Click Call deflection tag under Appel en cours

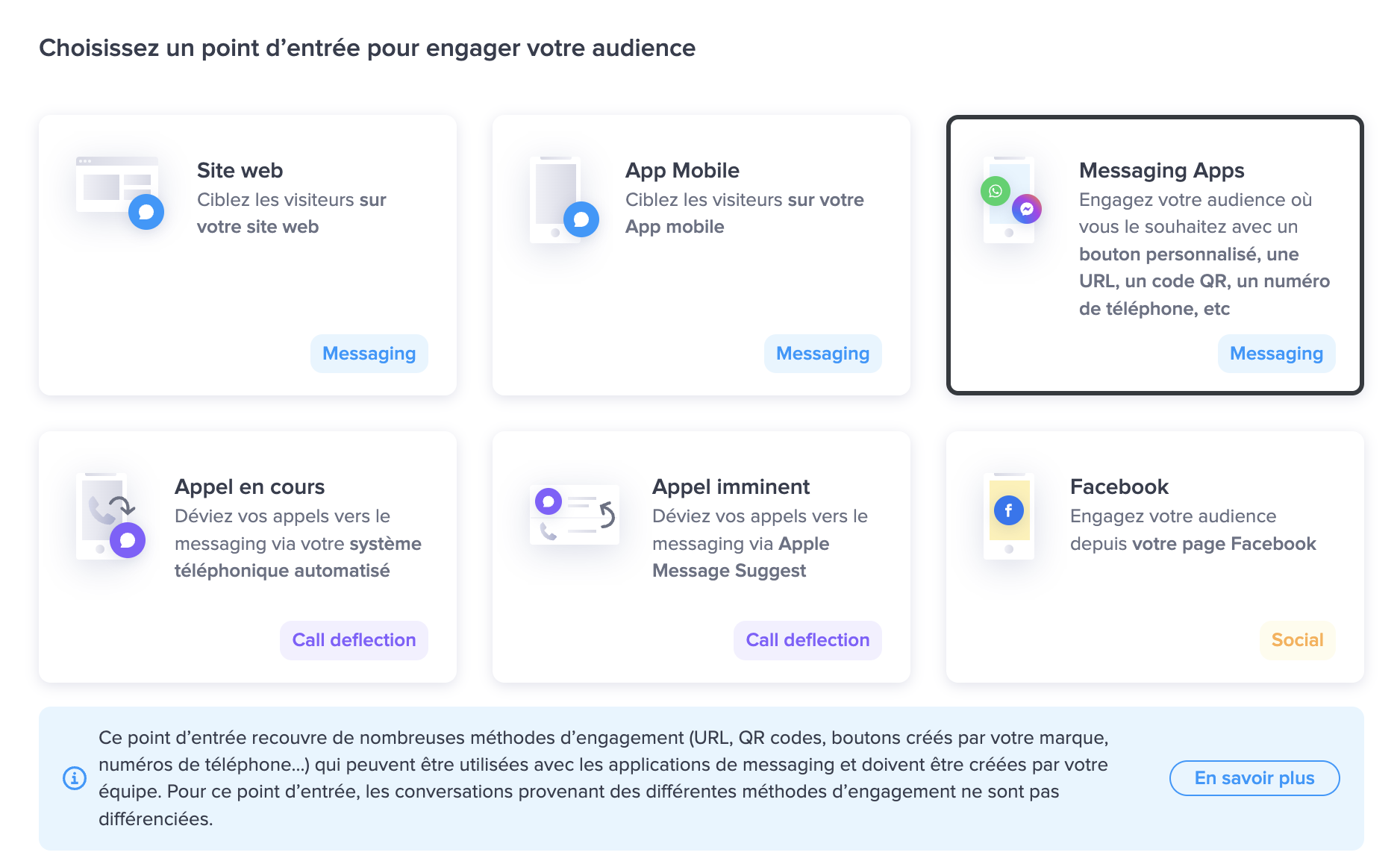pos(354,640)
